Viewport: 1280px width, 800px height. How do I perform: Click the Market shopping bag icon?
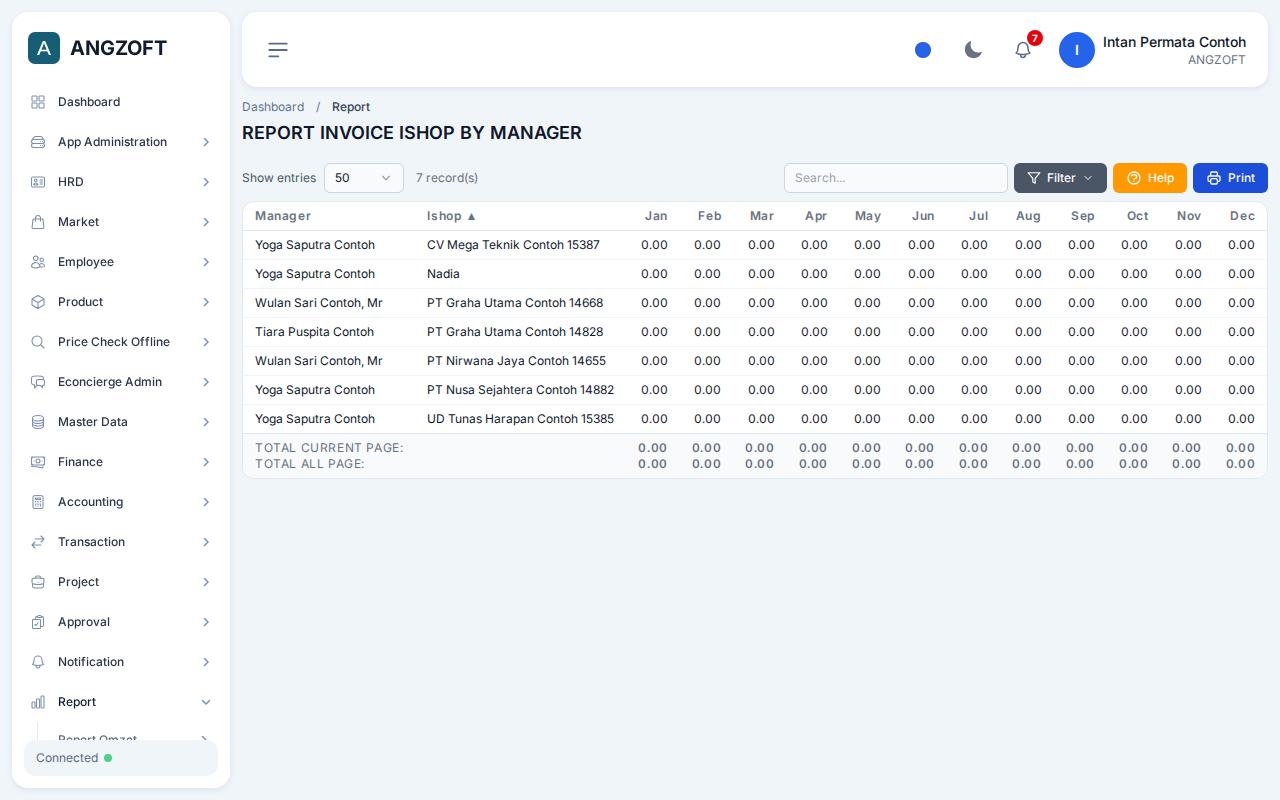pos(38,222)
